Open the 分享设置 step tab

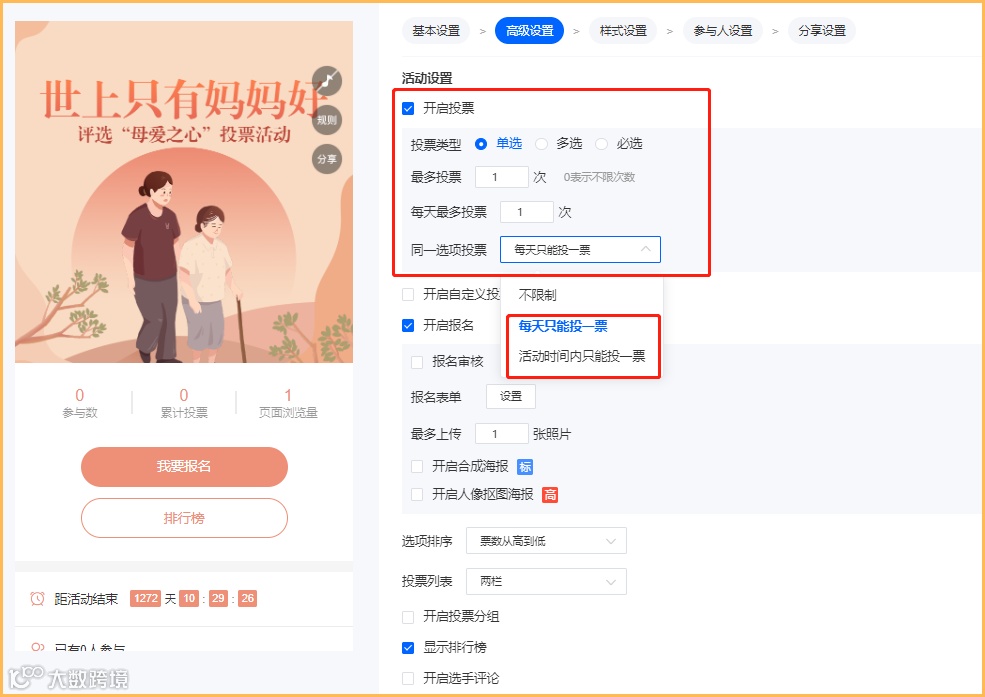(x=822, y=31)
